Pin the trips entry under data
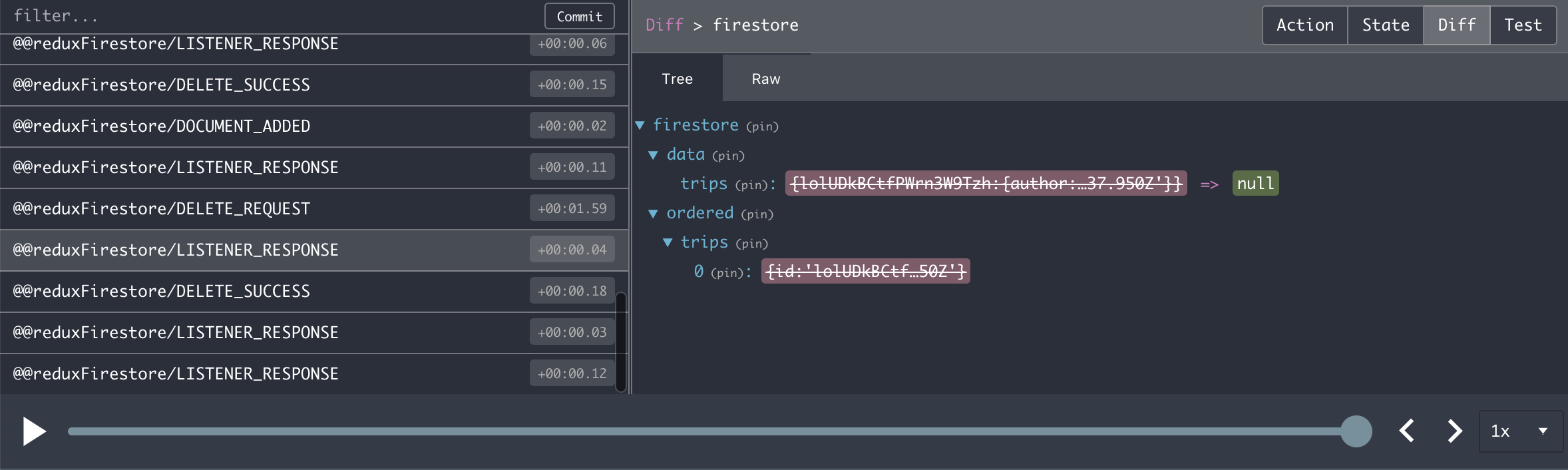The width and height of the screenshot is (1568, 470). pos(752,185)
